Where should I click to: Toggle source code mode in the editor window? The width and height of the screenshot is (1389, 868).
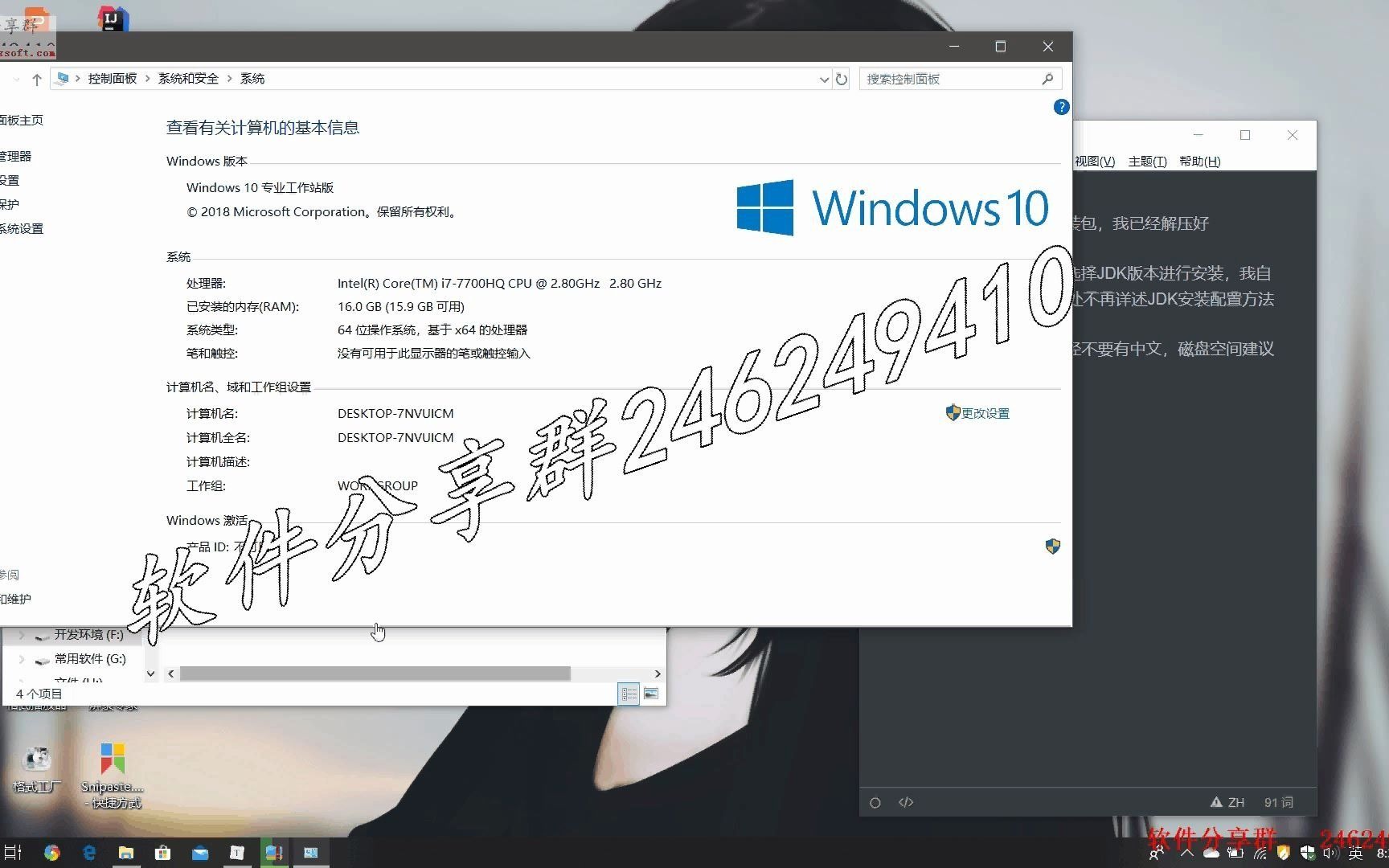[906, 802]
